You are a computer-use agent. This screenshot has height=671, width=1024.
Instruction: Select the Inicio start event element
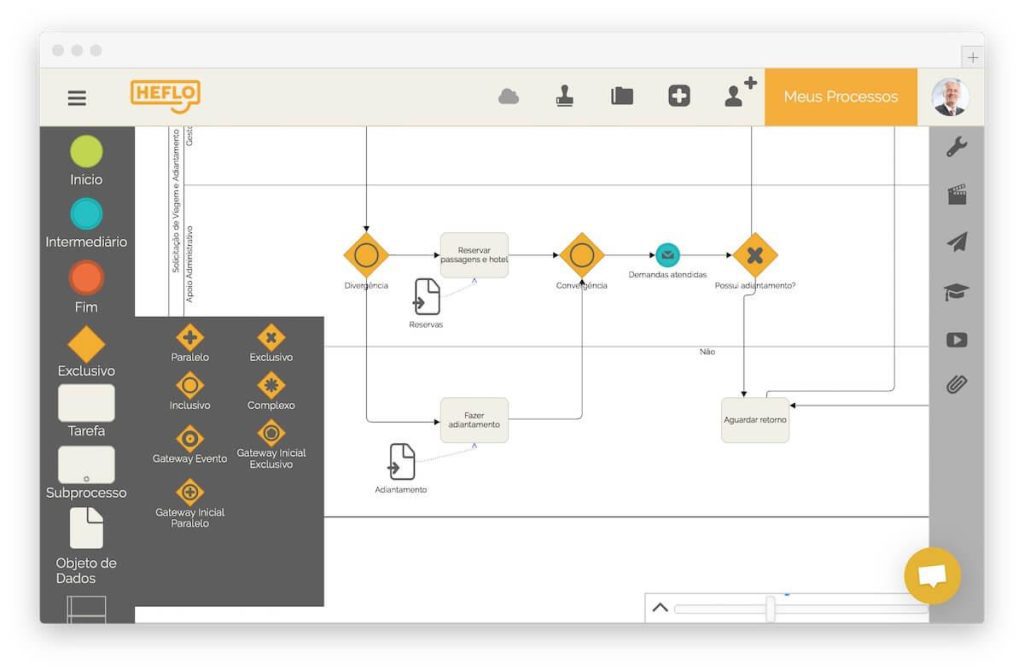pos(86,152)
